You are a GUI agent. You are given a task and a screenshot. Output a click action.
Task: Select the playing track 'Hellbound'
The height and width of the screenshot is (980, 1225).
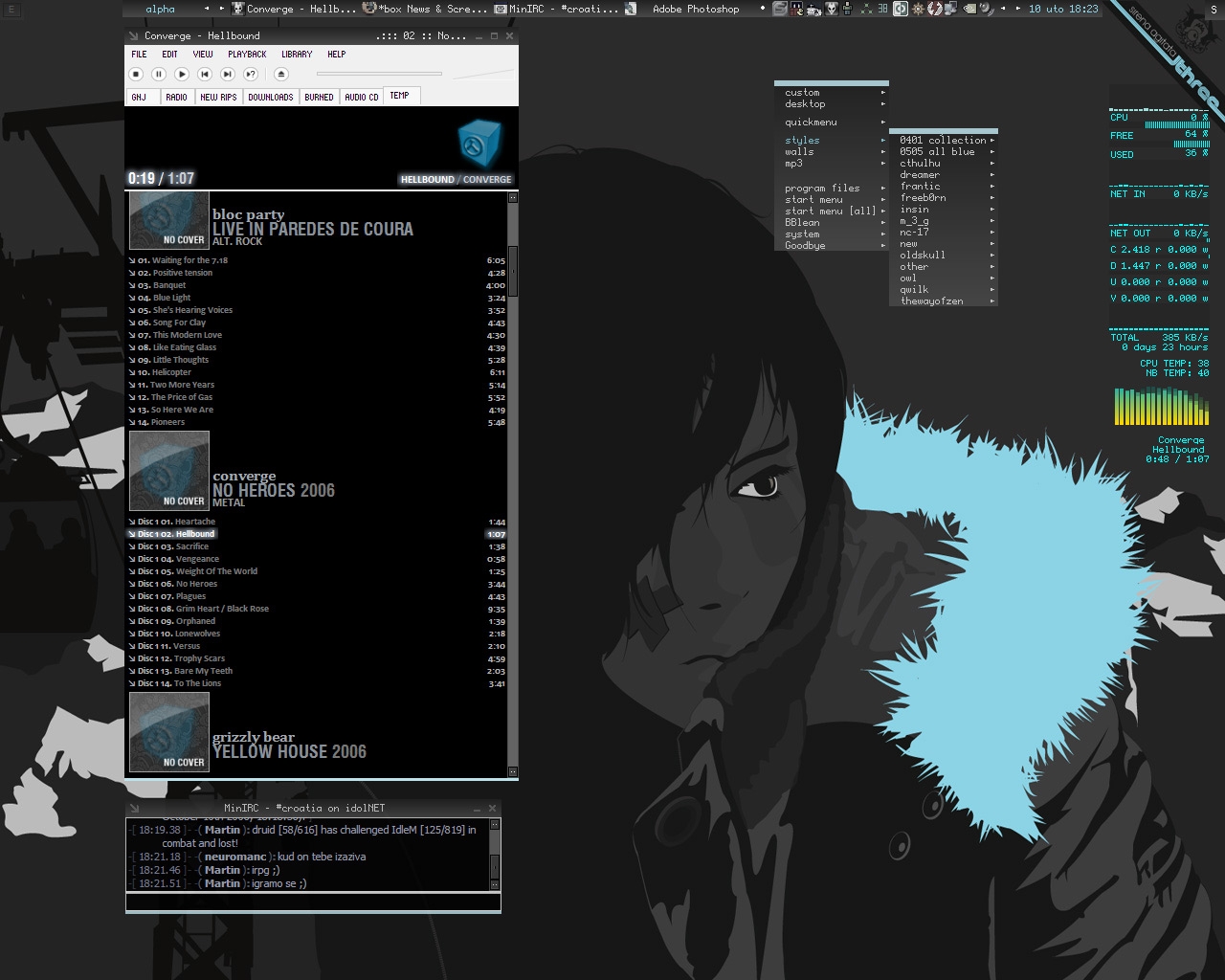coord(317,534)
